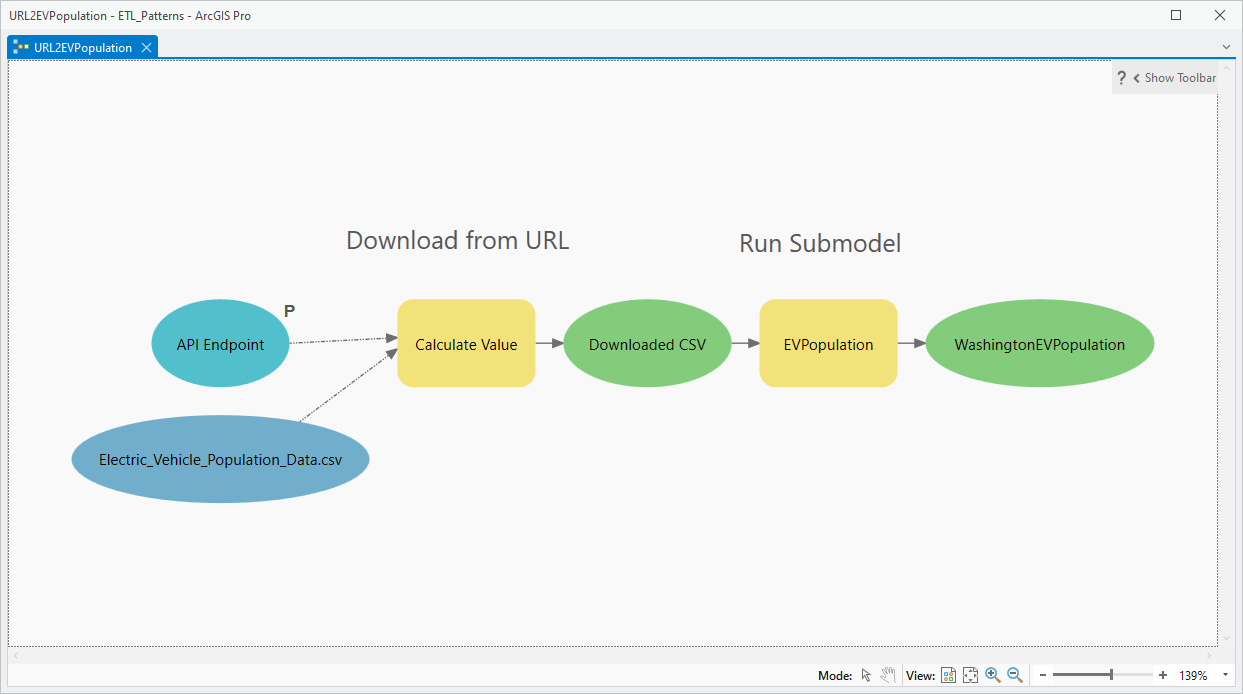Click the API Endpoint input variable

220,343
